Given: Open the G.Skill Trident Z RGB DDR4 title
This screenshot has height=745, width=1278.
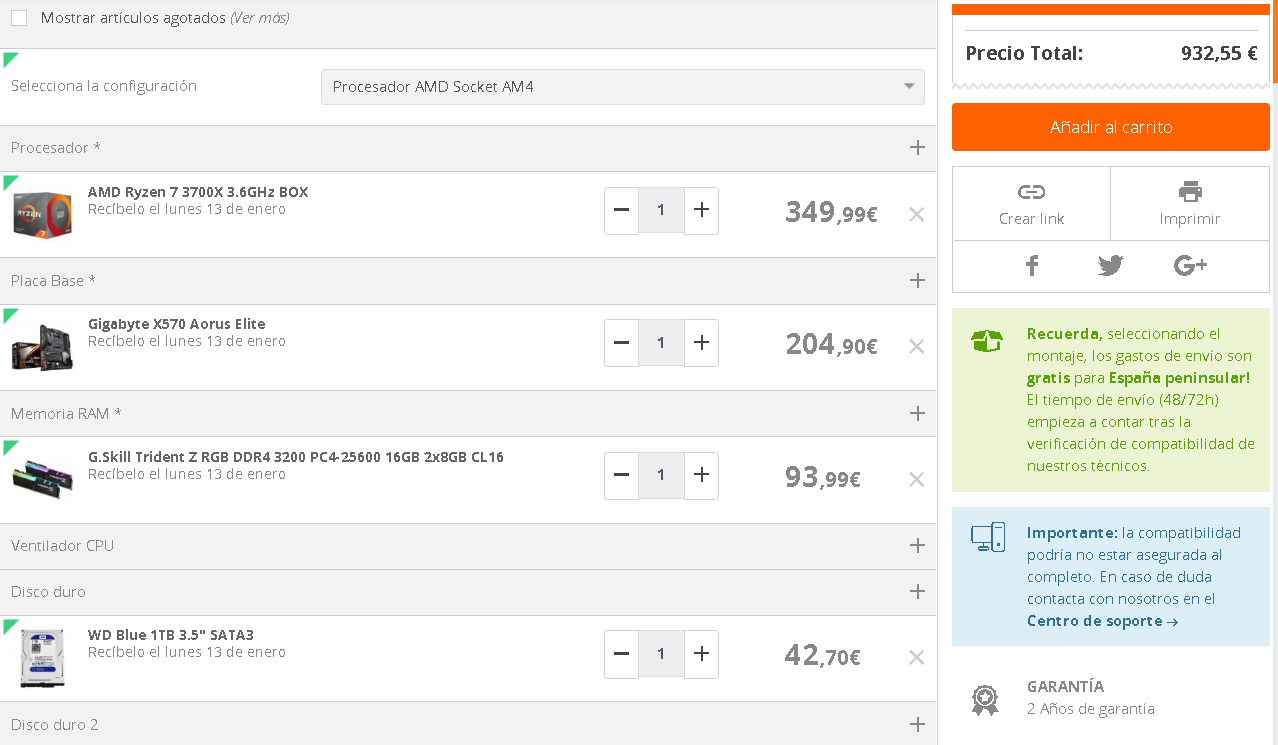Looking at the screenshot, I should [x=296, y=457].
